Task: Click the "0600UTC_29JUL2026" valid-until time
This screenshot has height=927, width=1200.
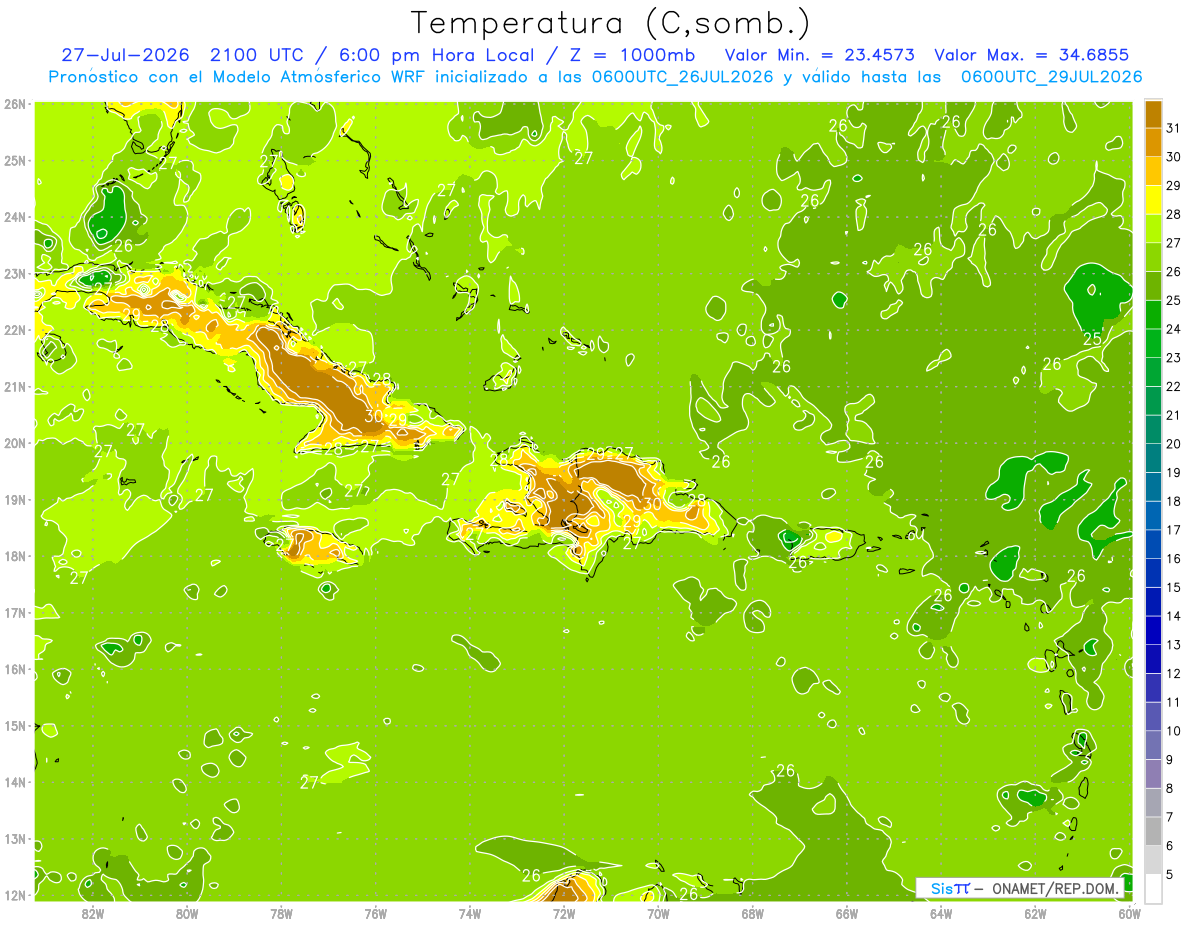Action: [1052, 77]
